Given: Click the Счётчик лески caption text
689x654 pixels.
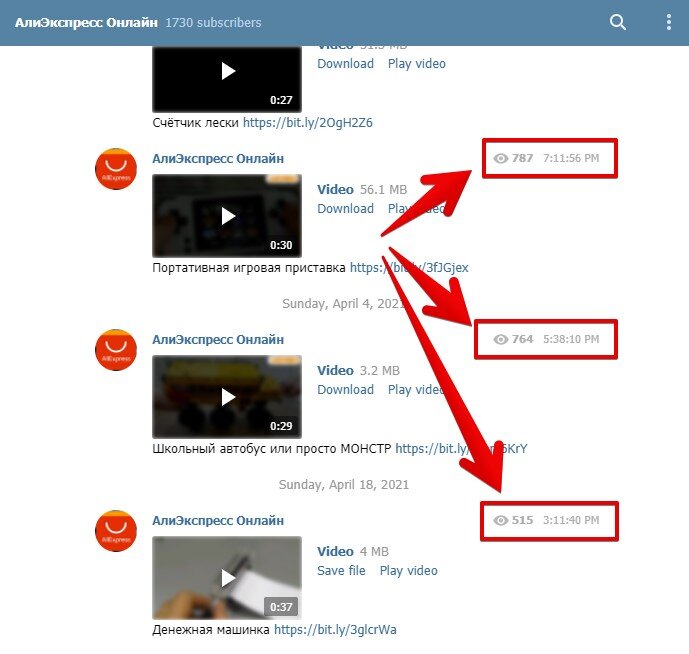Looking at the screenshot, I should pyautogui.click(x=196, y=123).
